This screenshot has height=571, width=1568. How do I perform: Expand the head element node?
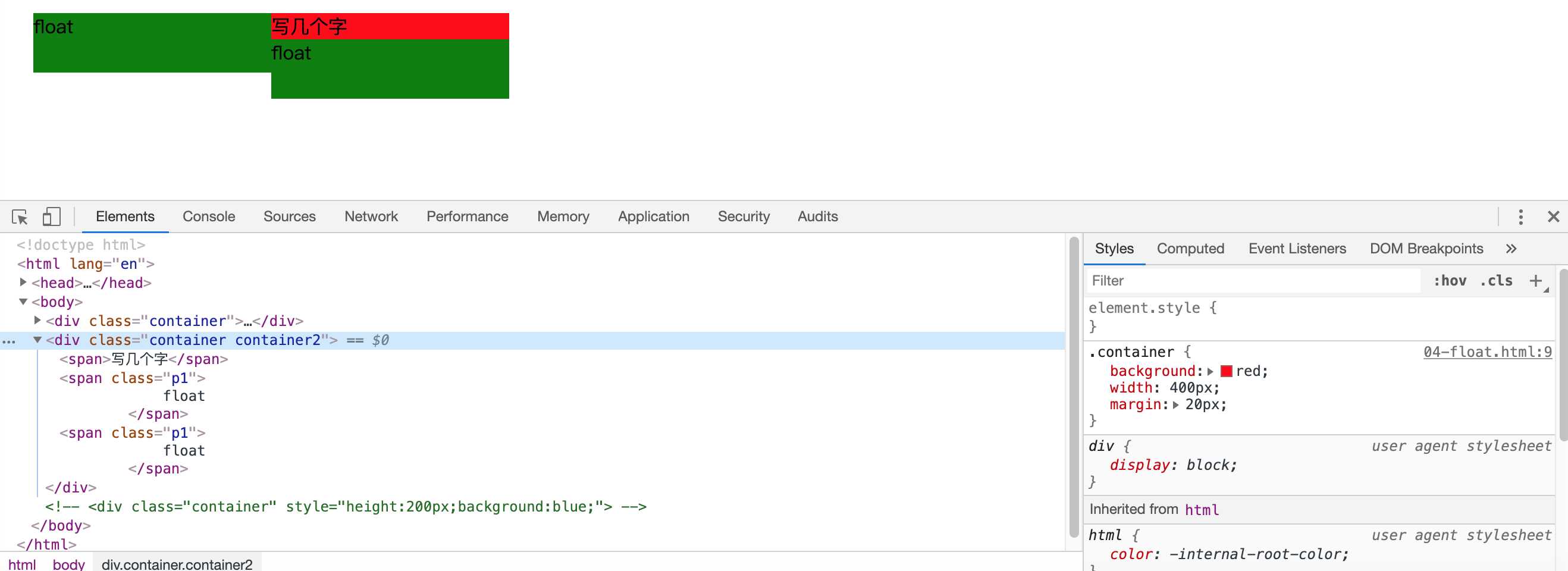tap(23, 283)
